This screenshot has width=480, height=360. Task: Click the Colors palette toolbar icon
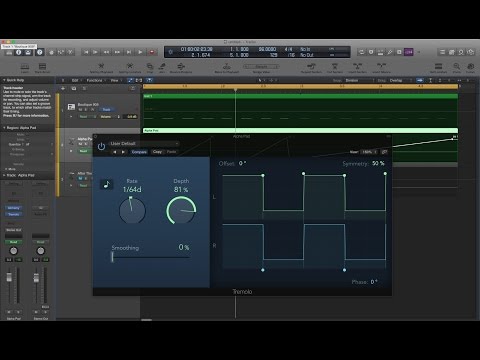470,68
